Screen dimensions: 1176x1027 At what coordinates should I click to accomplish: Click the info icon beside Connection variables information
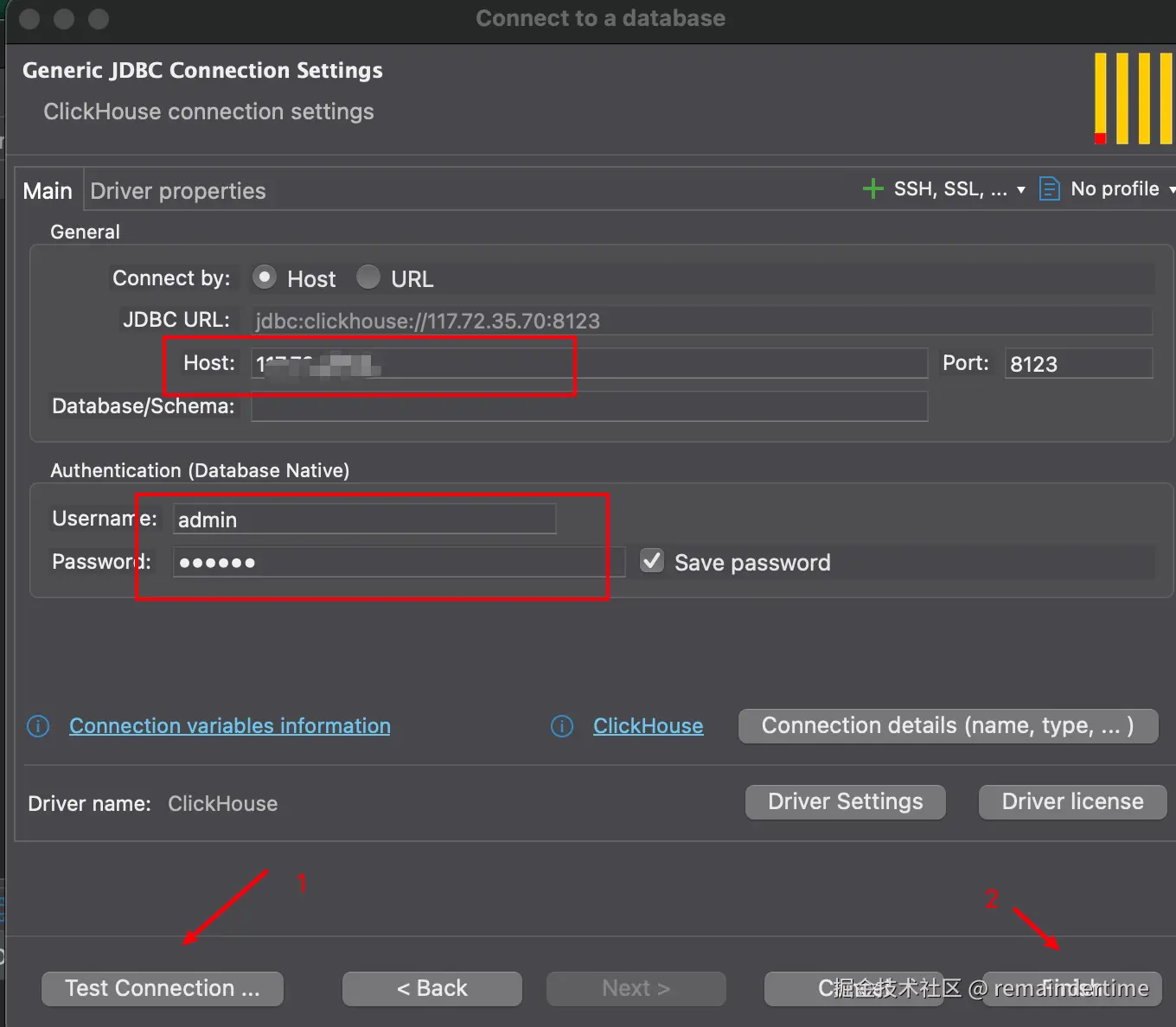click(38, 726)
